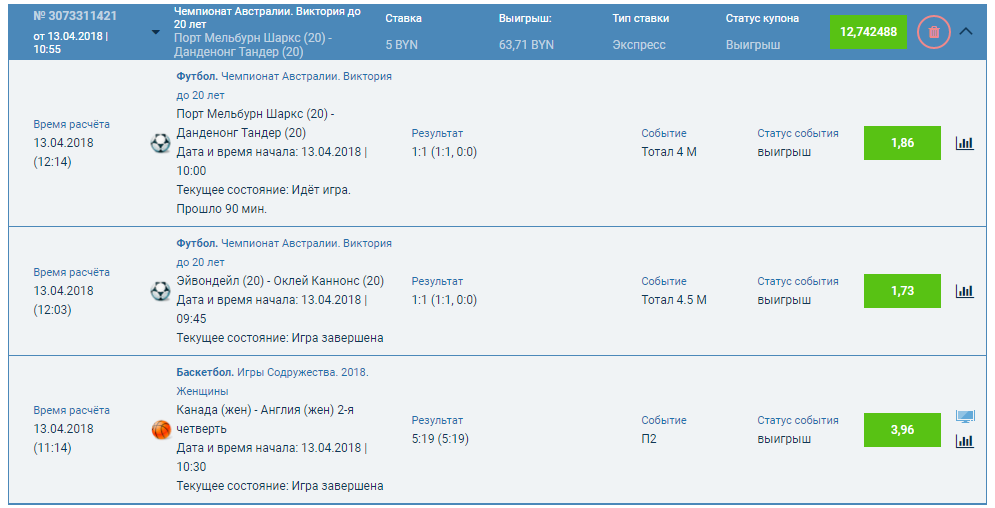995x508 pixels.
Task: Click the Эйвондейл (20) - Оклей Каннонс (20) match name
Action: pyautogui.click(x=280, y=281)
